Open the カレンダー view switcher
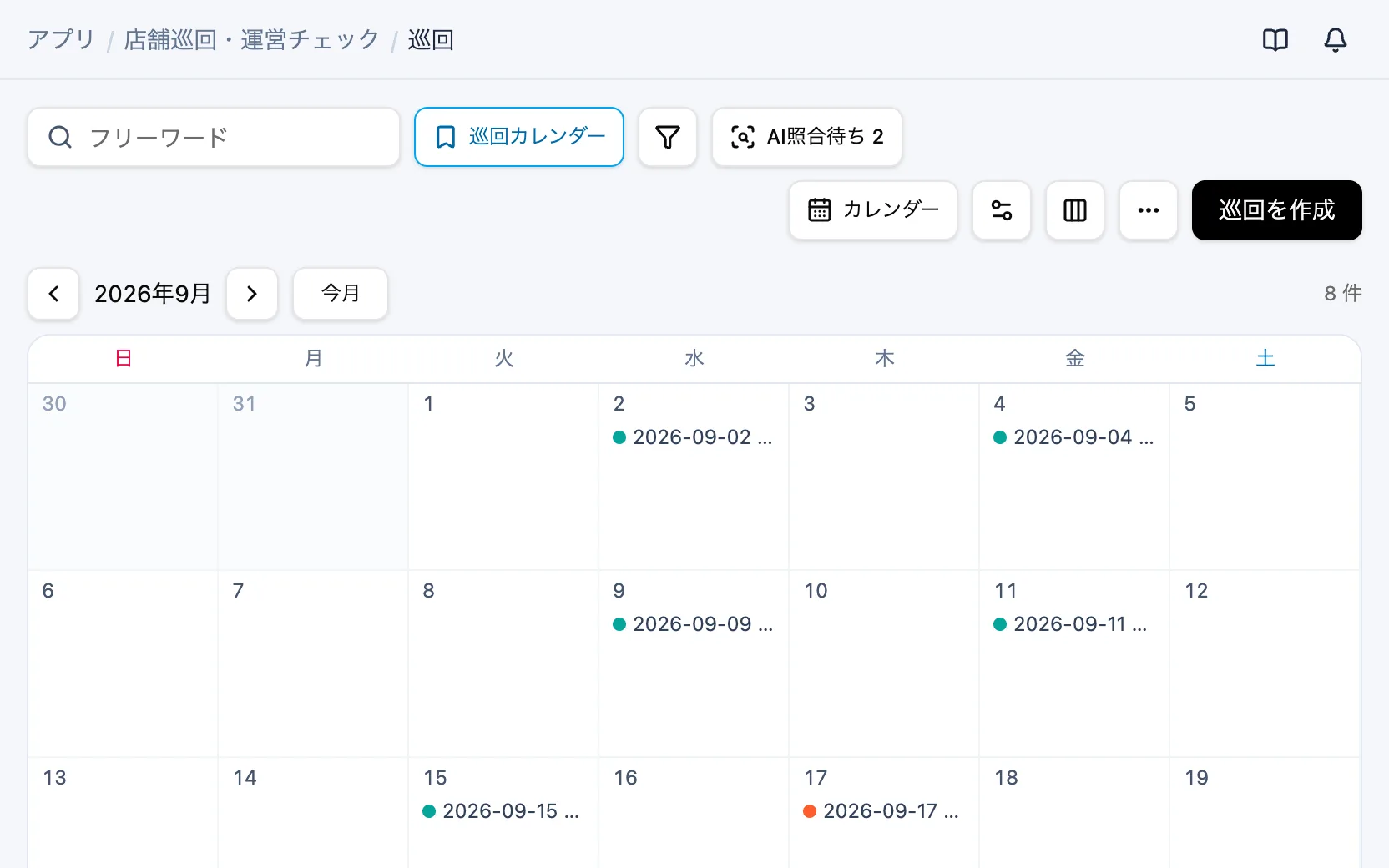 tap(872, 210)
